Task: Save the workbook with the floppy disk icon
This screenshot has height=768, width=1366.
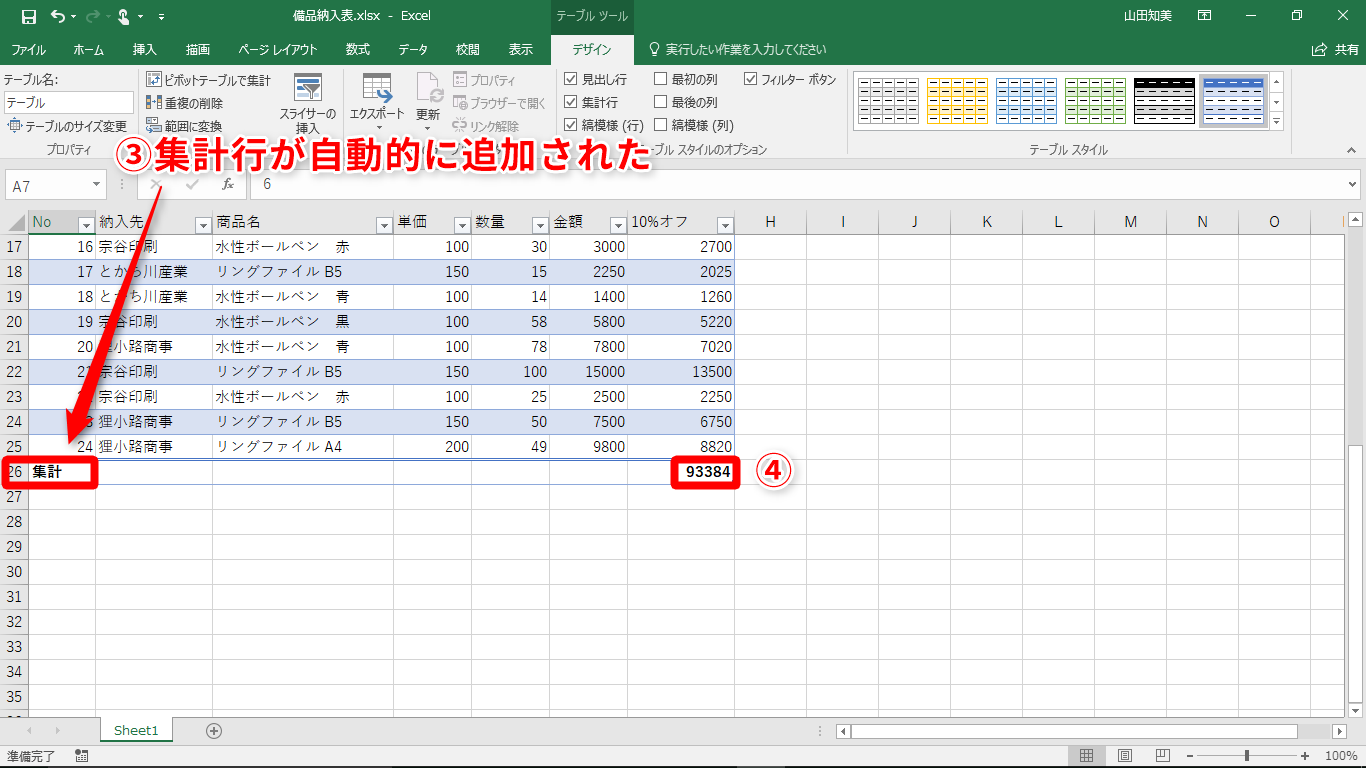Action: [29, 16]
